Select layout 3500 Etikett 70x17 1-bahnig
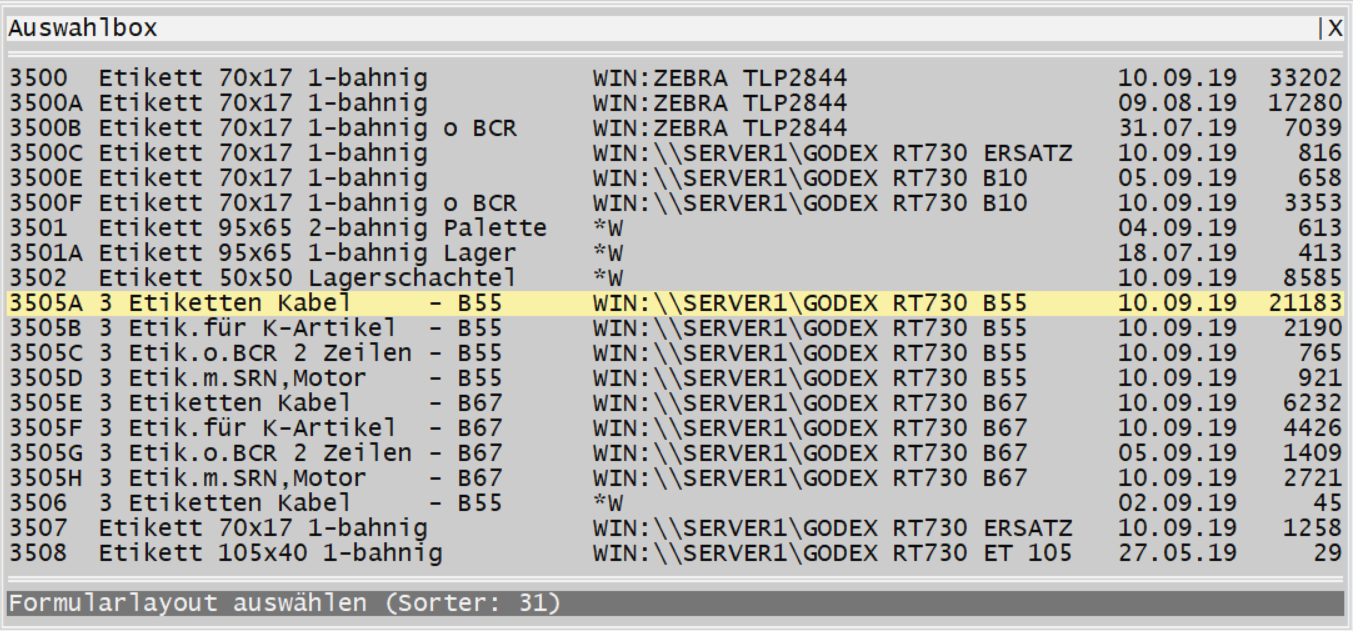 263,78
